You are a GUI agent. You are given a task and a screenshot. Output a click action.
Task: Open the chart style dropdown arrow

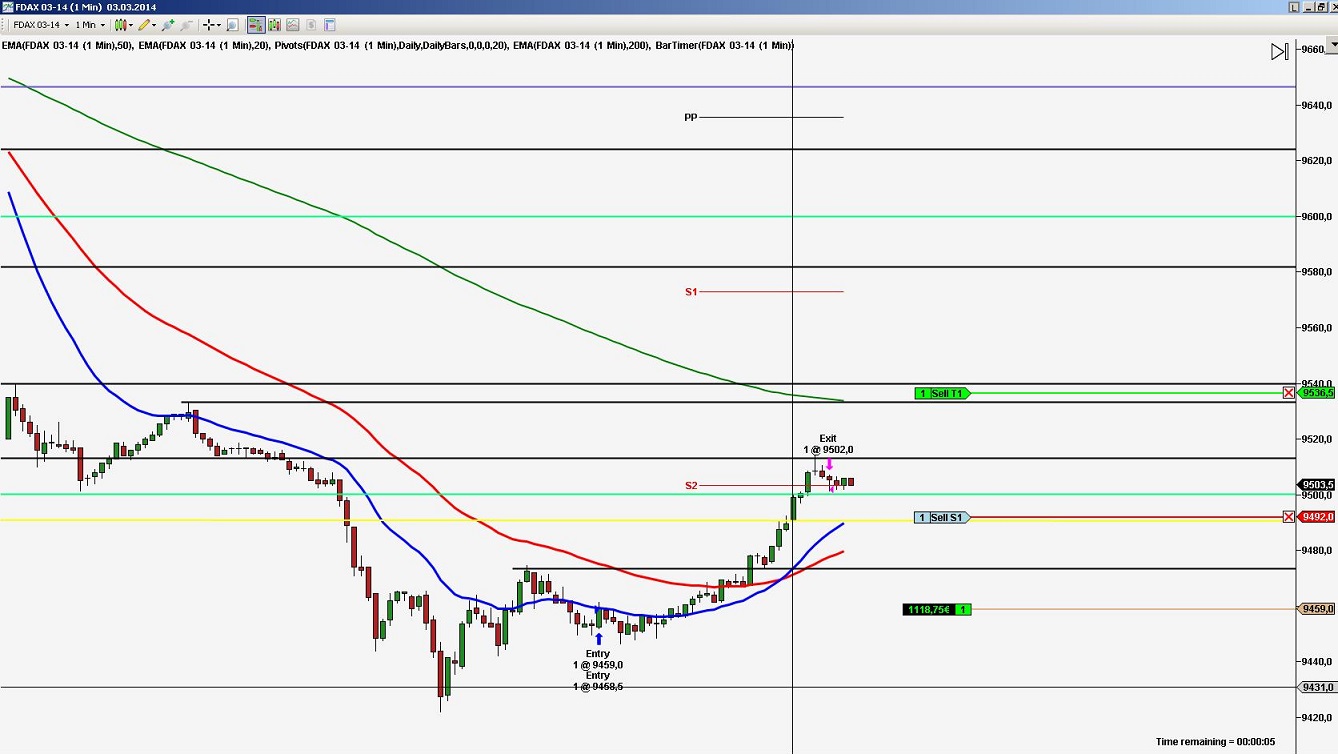(x=131, y=25)
